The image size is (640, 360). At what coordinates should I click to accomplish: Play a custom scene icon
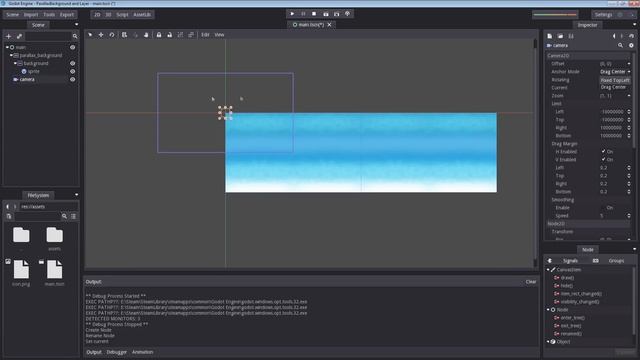[336, 14]
